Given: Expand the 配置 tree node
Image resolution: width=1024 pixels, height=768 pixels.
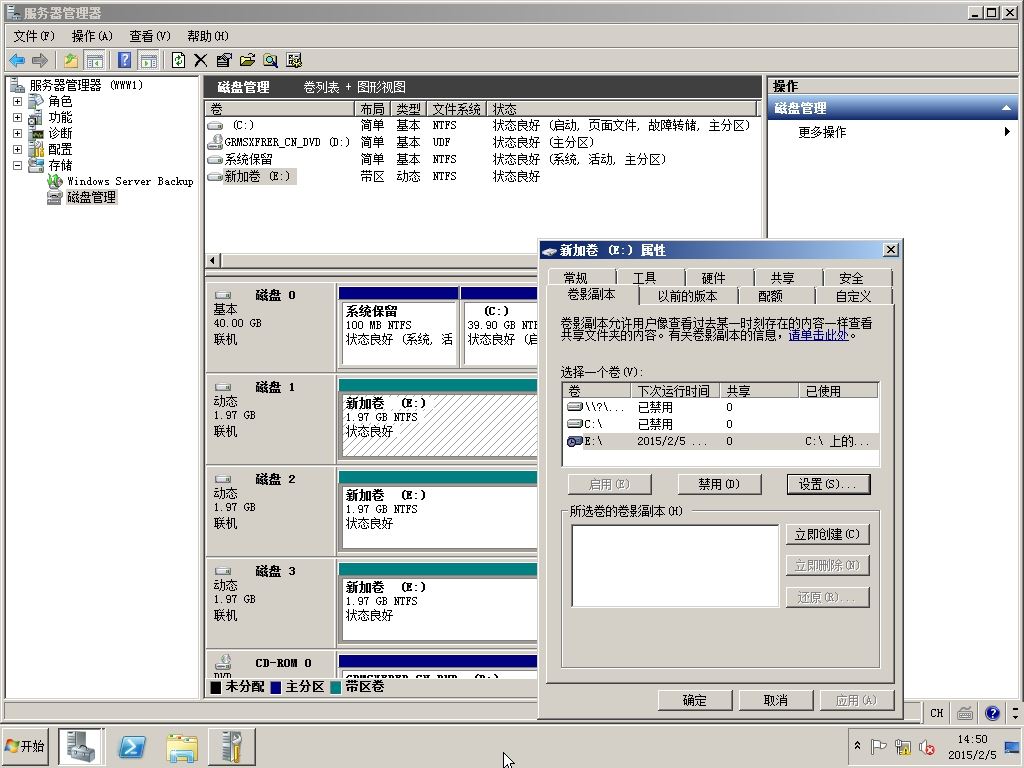Looking at the screenshot, I should click(x=18, y=150).
